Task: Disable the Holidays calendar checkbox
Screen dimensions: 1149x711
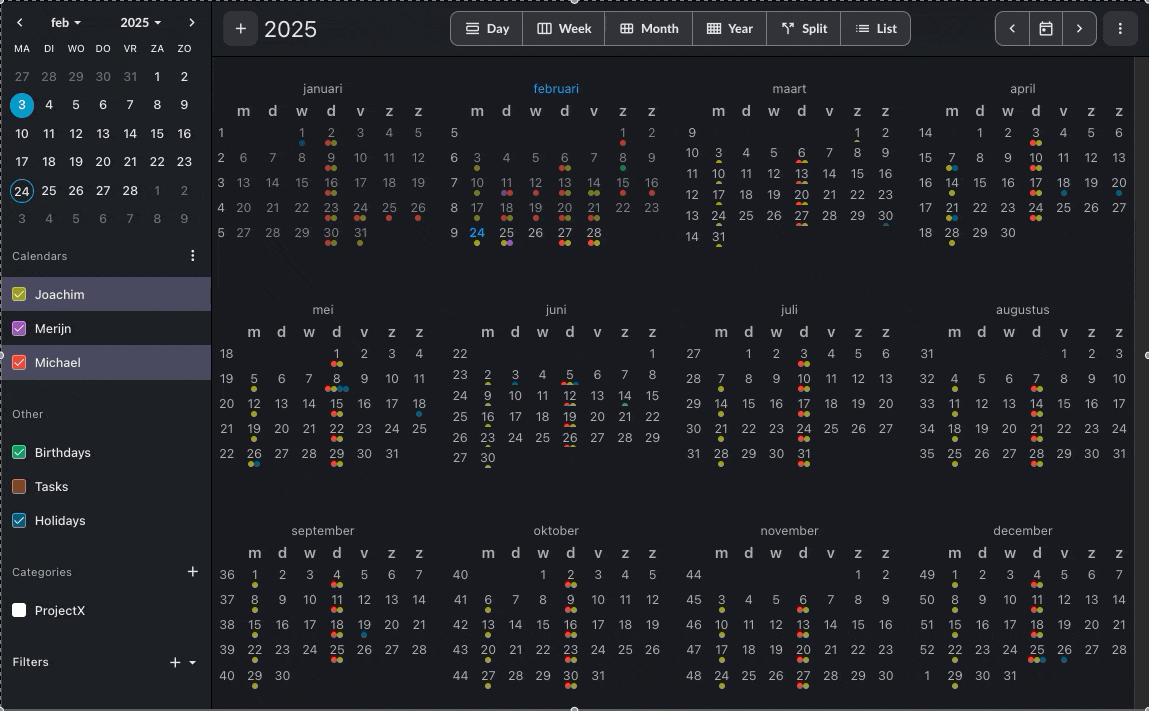Action: [x=19, y=521]
